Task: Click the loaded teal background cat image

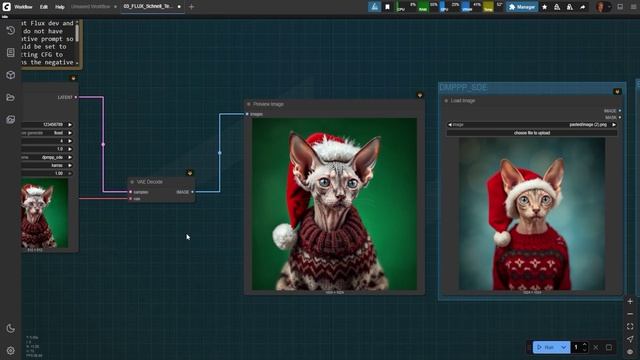Action: click(532, 213)
